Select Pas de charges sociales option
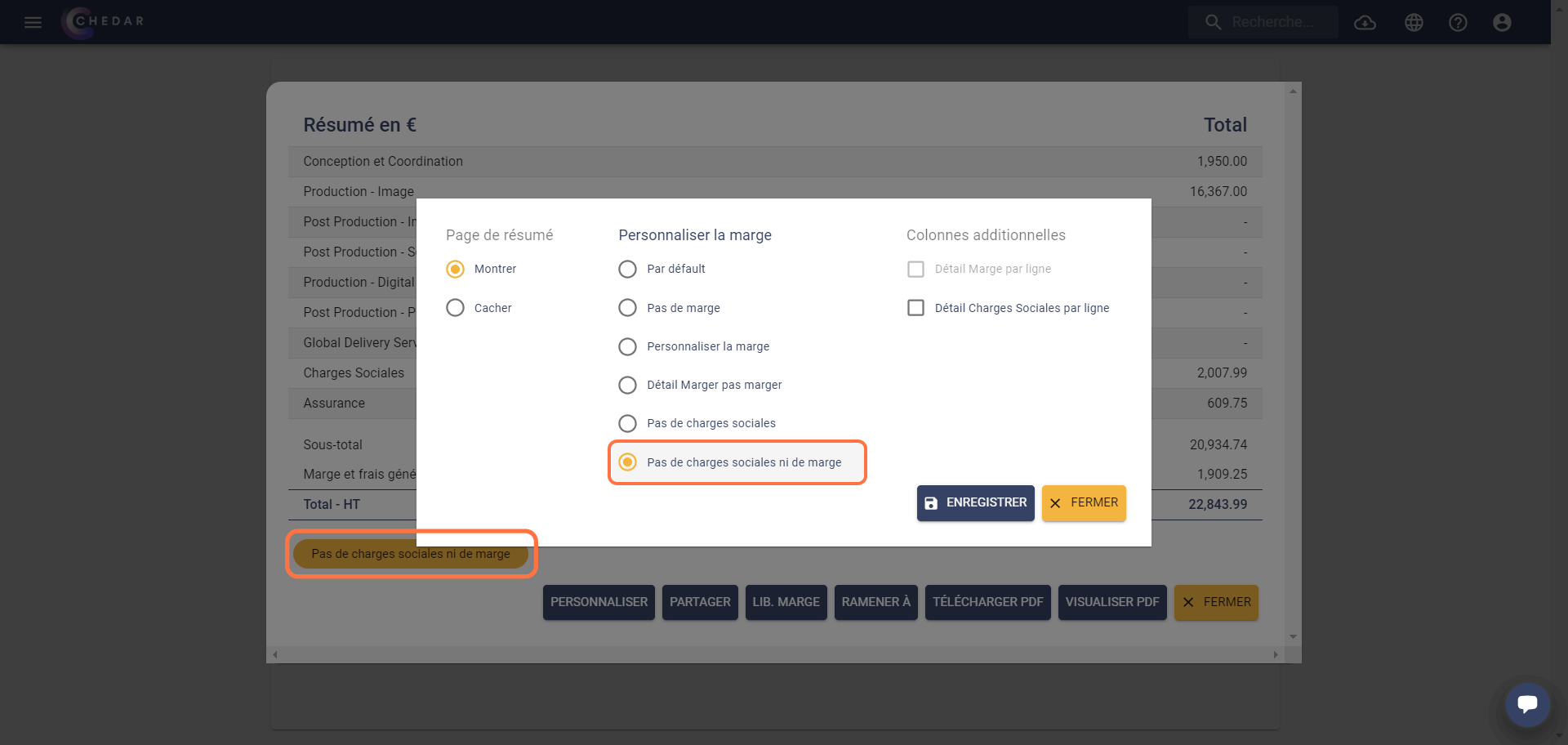Screen dimensions: 1568x745 coord(627,423)
